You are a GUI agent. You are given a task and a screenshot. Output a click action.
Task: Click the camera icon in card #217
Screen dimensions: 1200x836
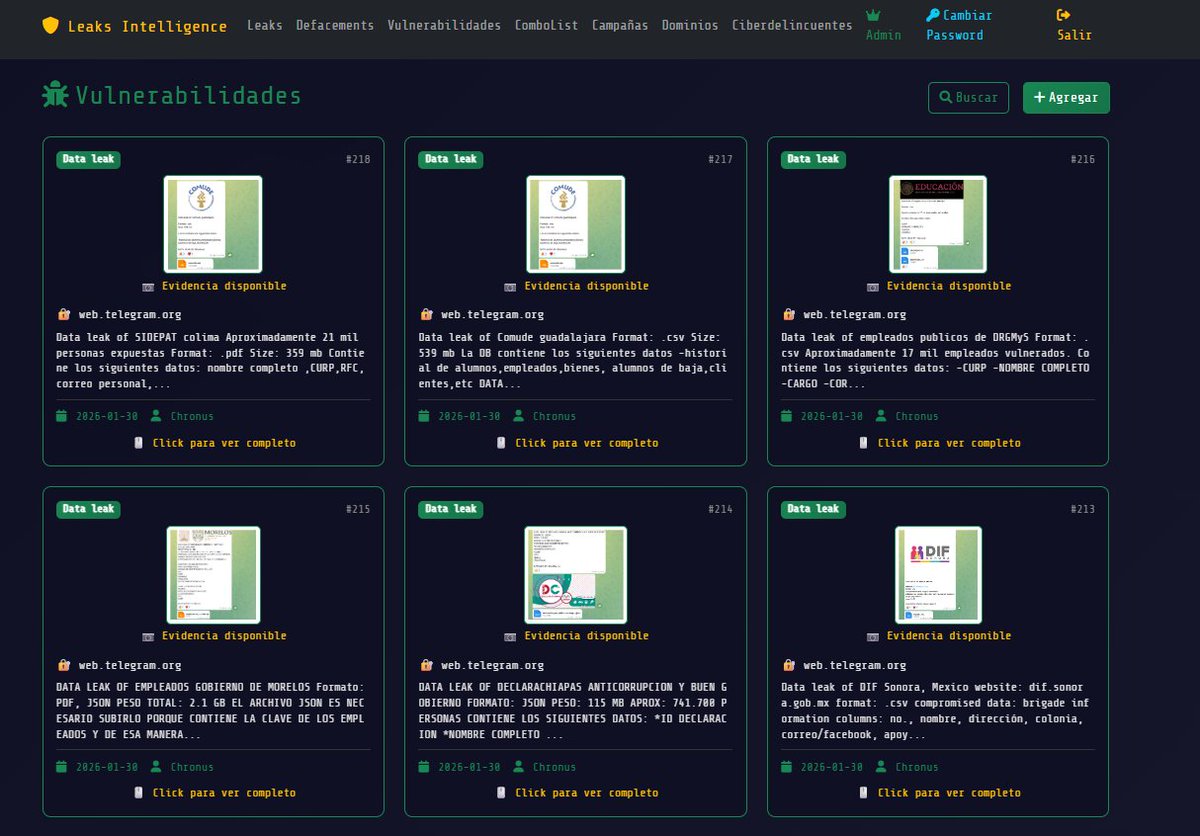tap(511, 286)
